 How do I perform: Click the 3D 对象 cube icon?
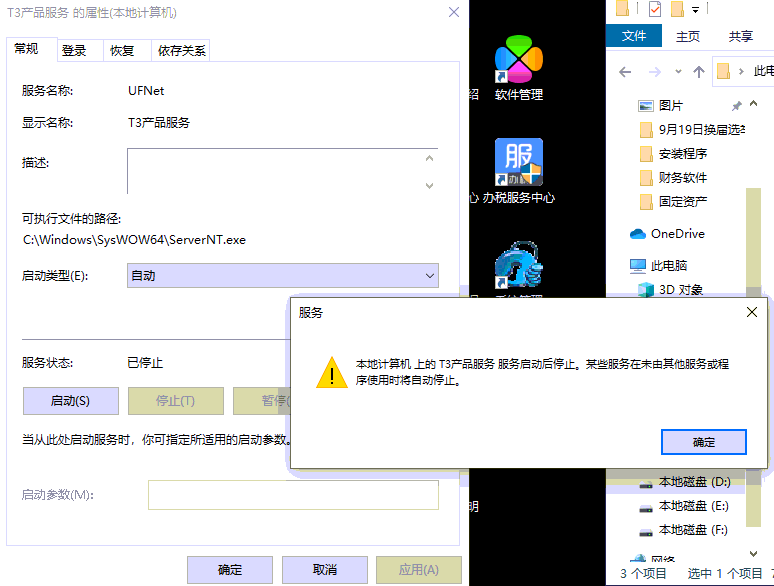point(645,289)
